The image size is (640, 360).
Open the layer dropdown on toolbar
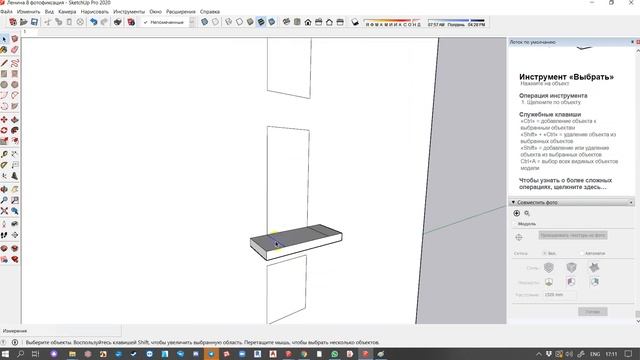click(x=192, y=22)
